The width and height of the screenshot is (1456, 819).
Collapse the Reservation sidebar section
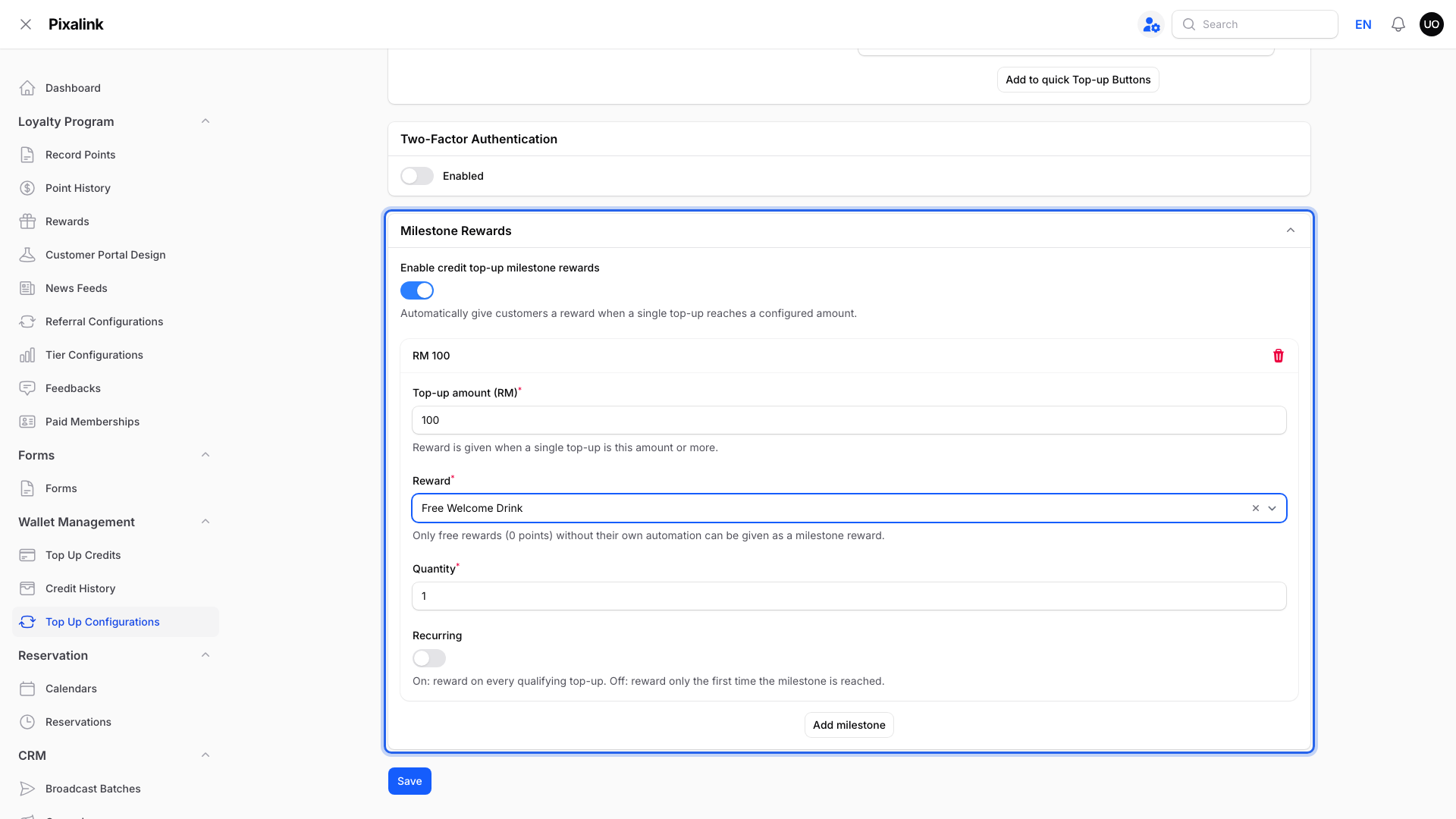(x=206, y=655)
